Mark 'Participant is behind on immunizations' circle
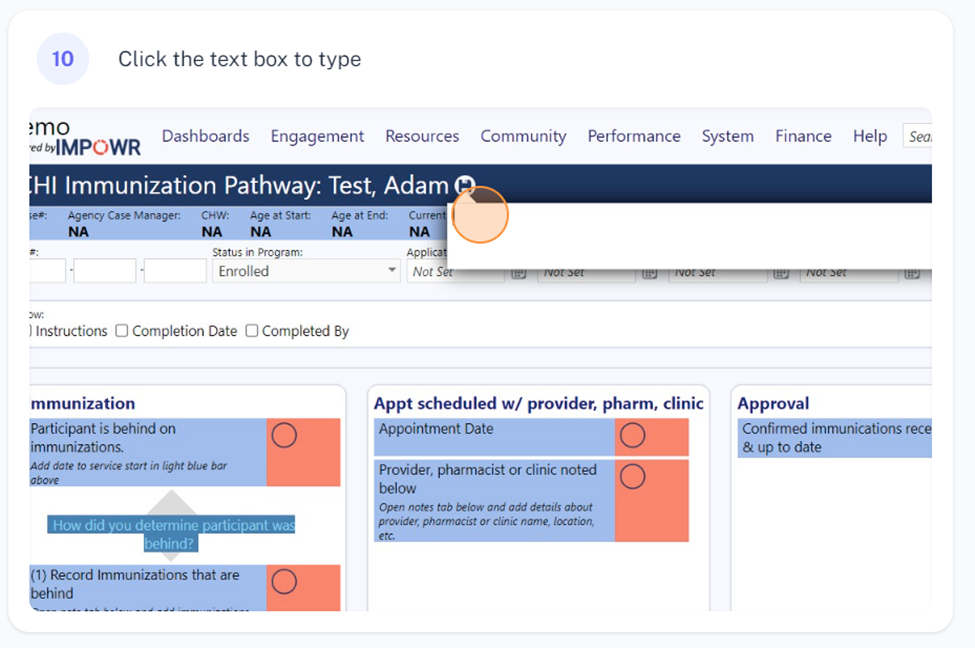The width and height of the screenshot is (975, 648). [x=284, y=435]
